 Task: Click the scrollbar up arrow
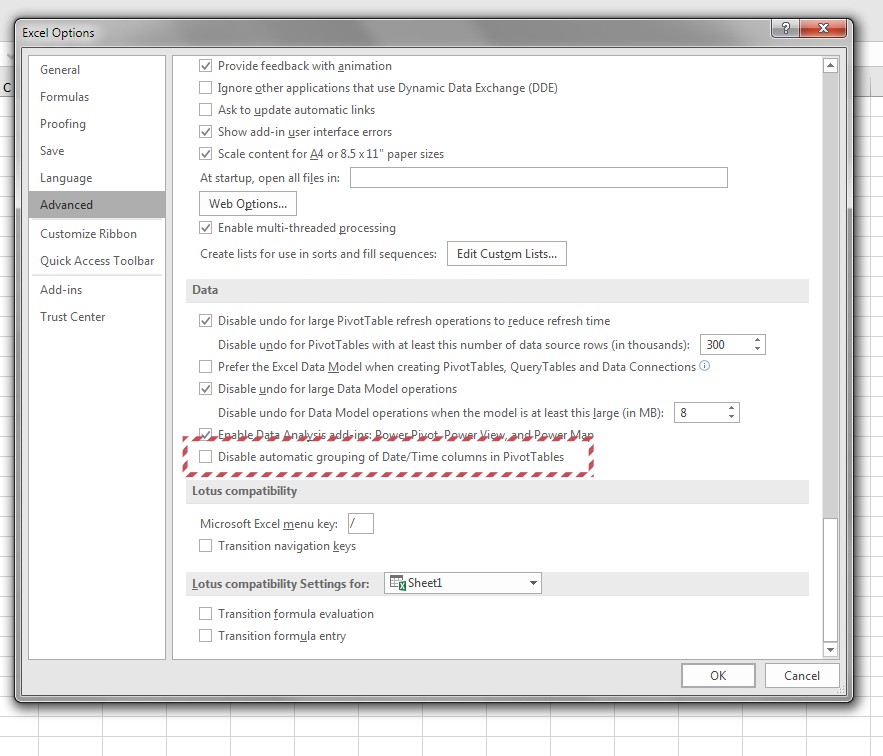(x=829, y=66)
